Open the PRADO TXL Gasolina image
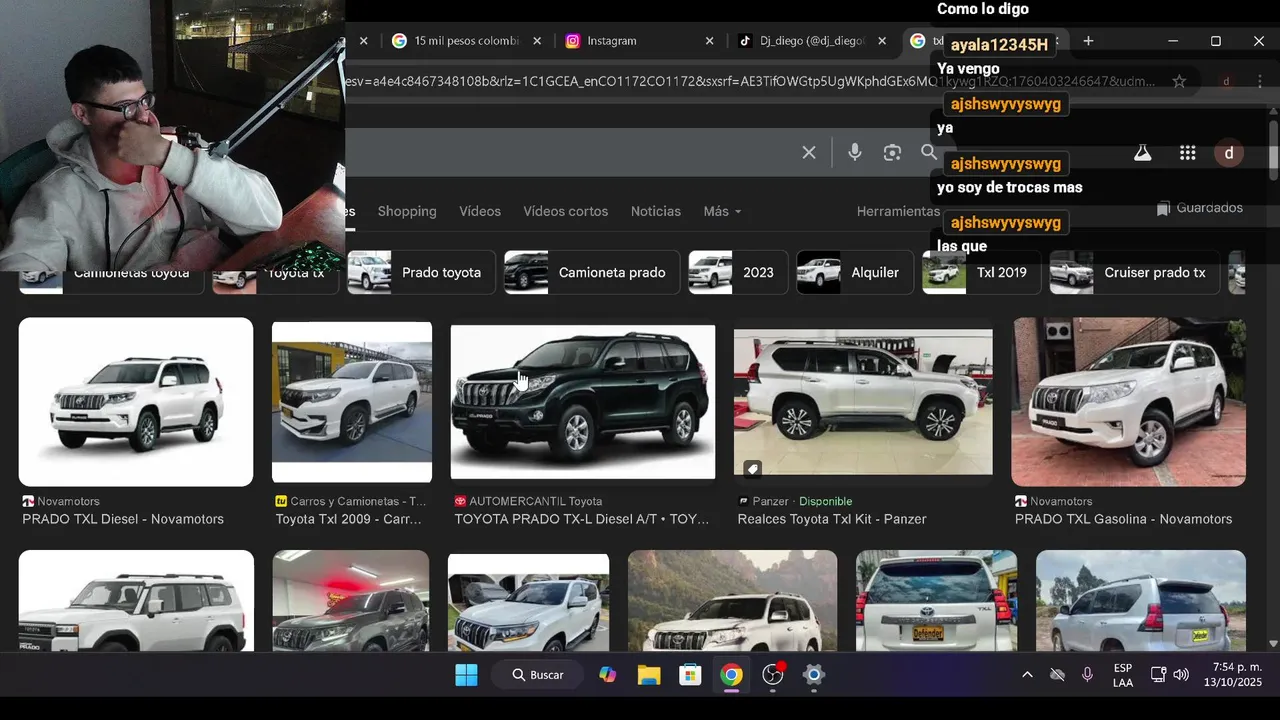 (1129, 402)
